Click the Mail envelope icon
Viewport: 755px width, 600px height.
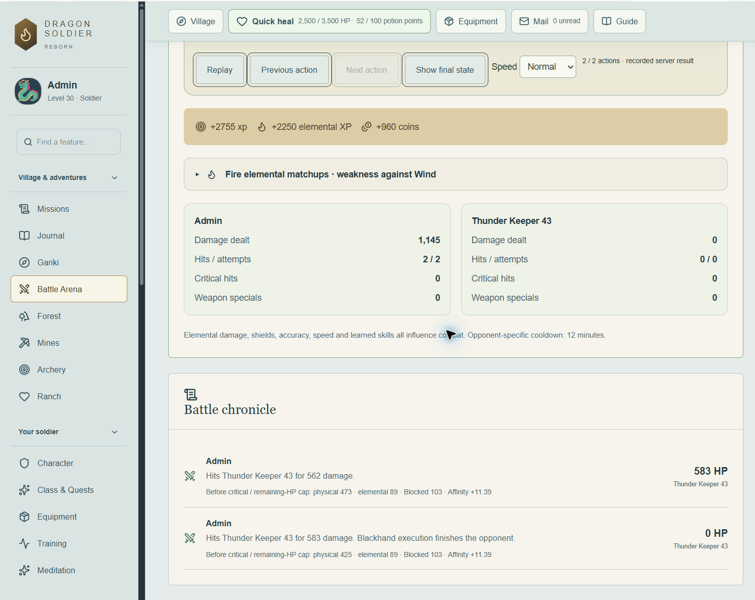pos(524,21)
